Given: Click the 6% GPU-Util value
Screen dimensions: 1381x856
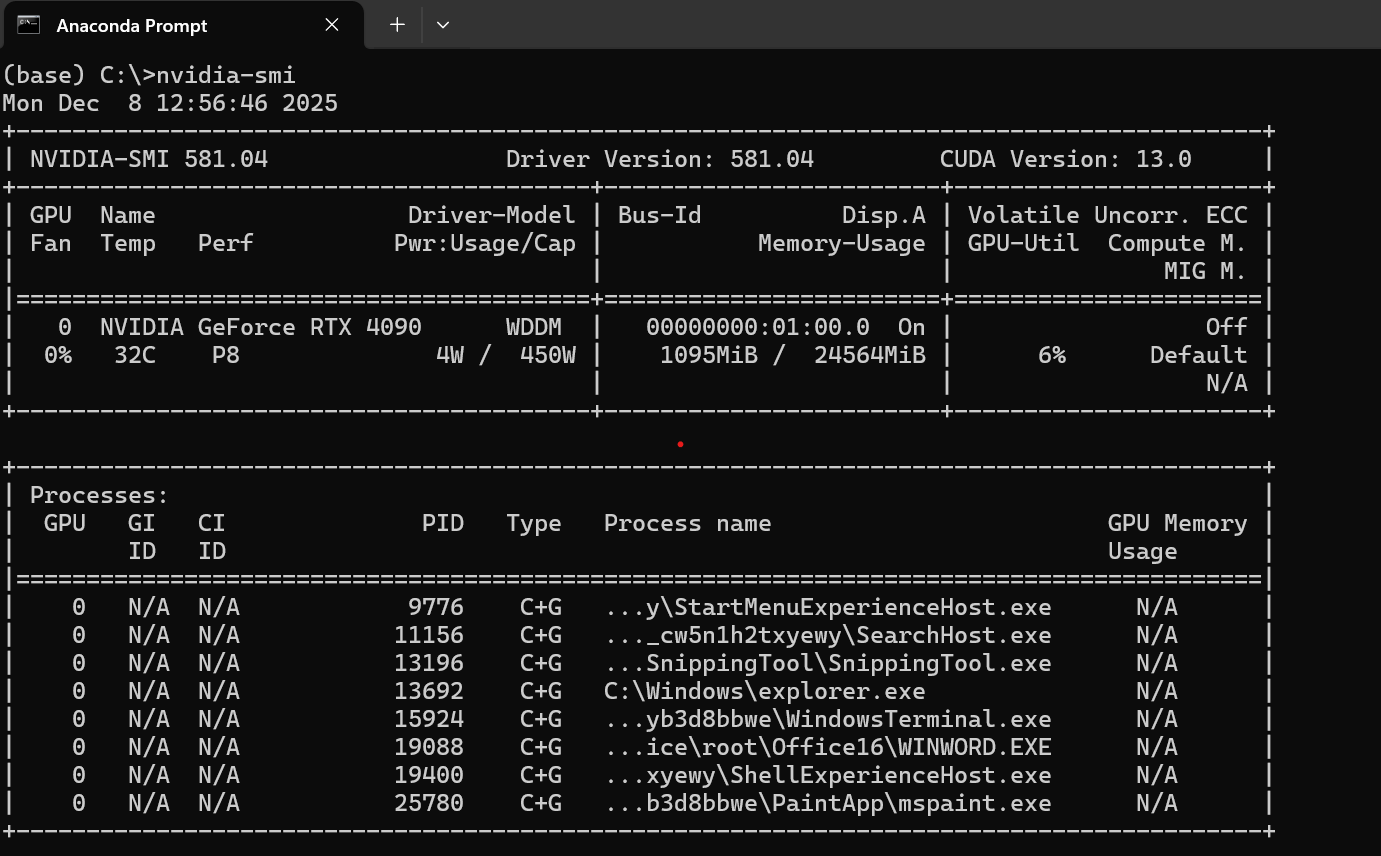Looking at the screenshot, I should [x=1051, y=355].
